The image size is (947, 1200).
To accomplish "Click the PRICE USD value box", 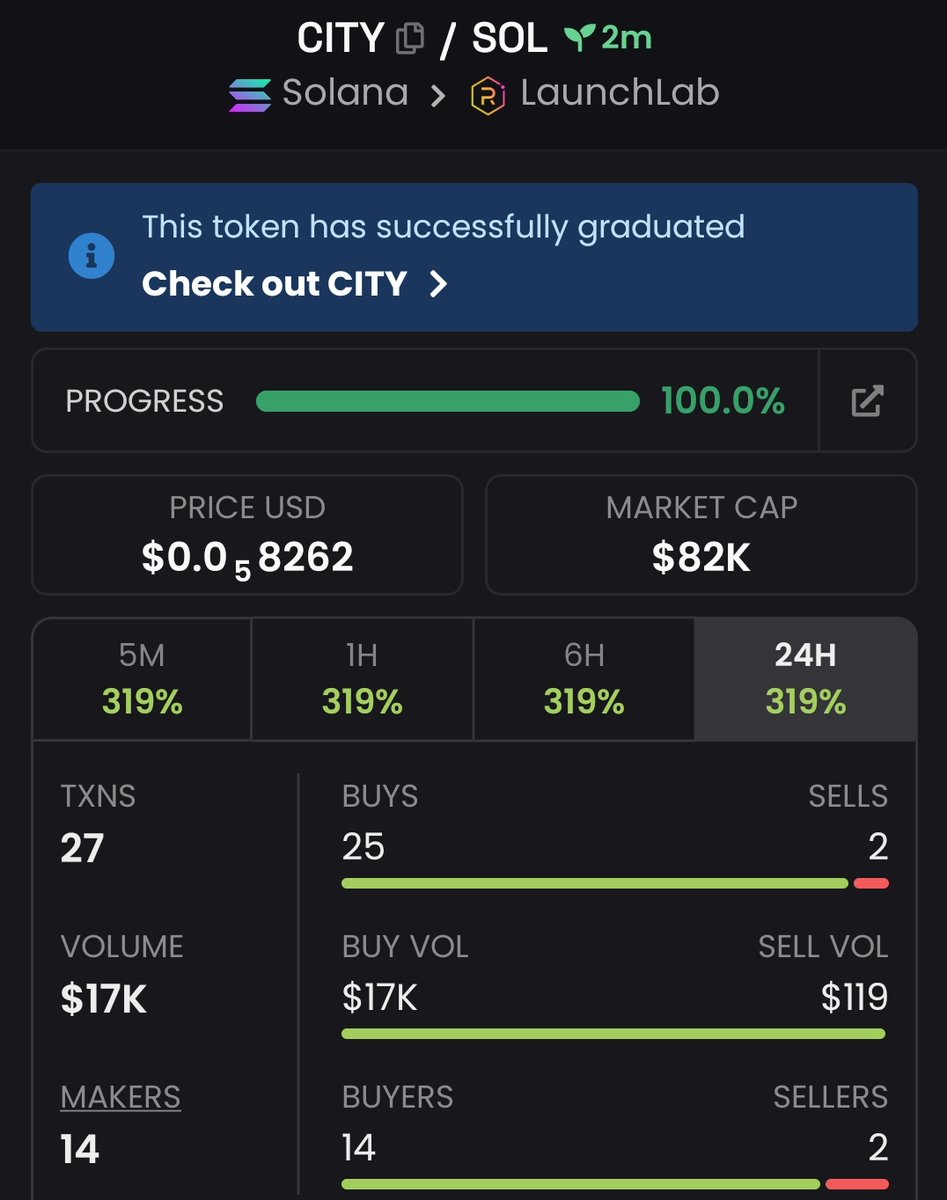I will coord(247,535).
